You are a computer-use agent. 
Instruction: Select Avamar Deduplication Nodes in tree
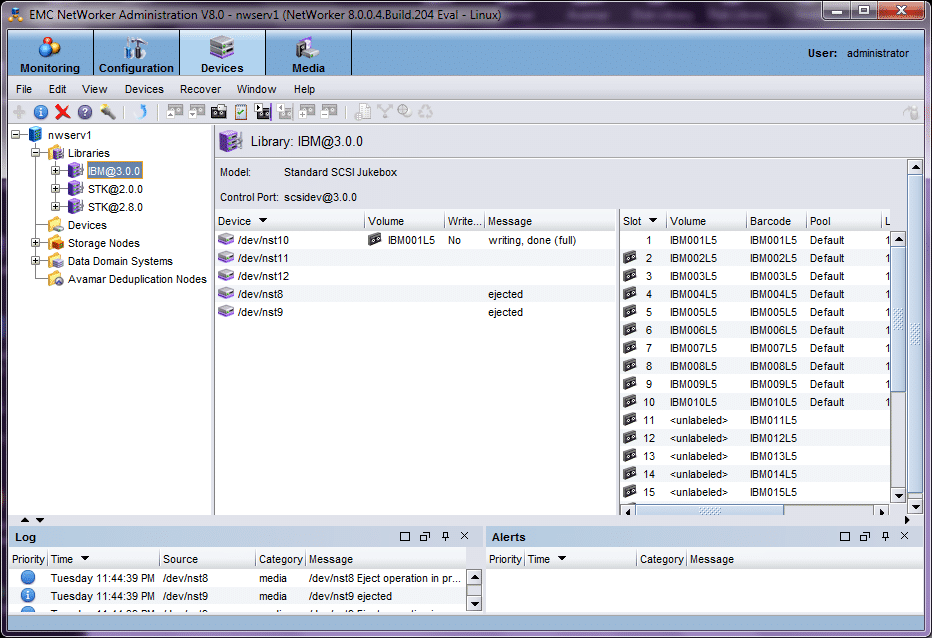[137, 279]
